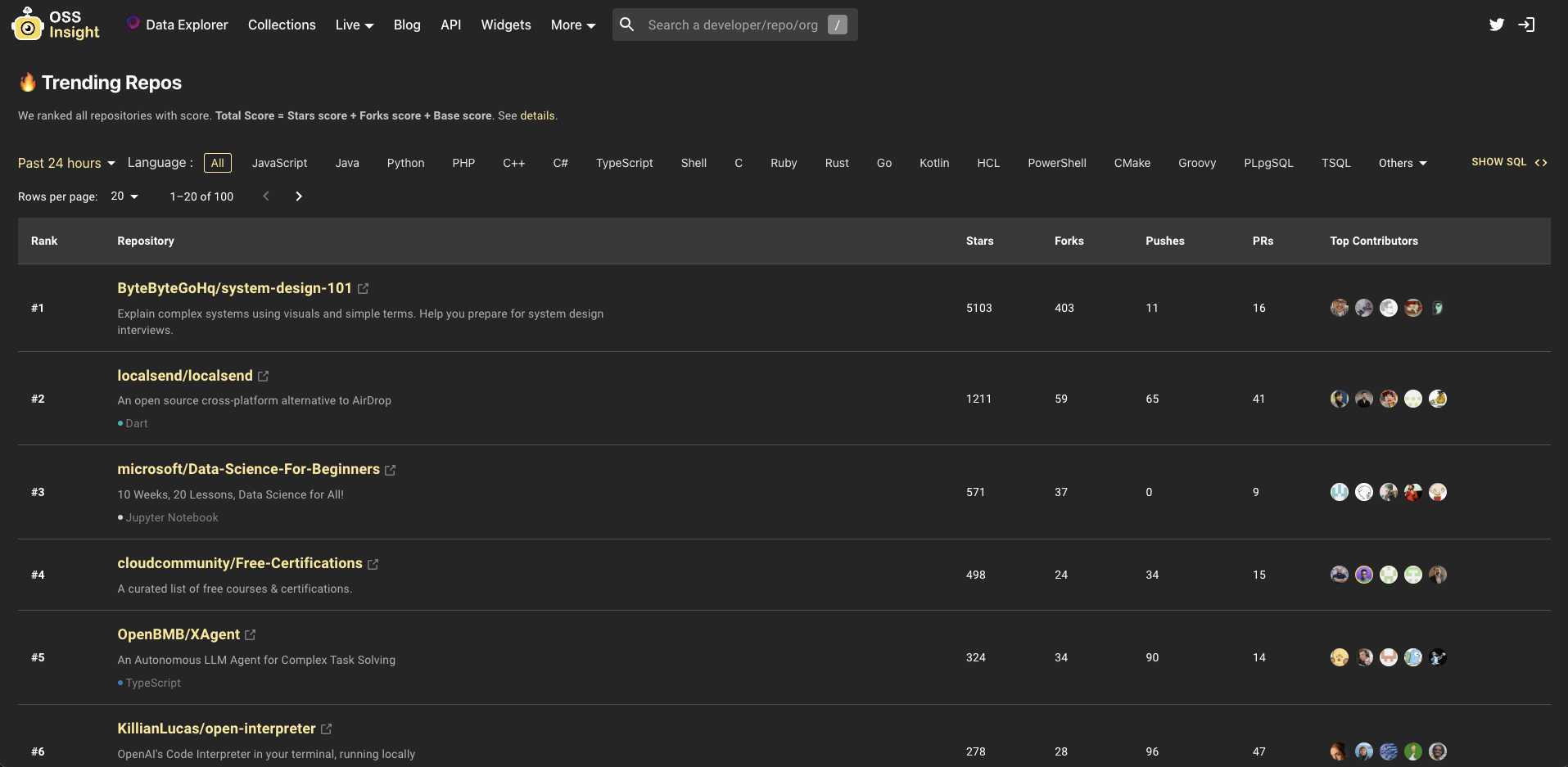Click last contributor avatar of XAgent row
This screenshot has width=1568, height=767.
(x=1438, y=657)
